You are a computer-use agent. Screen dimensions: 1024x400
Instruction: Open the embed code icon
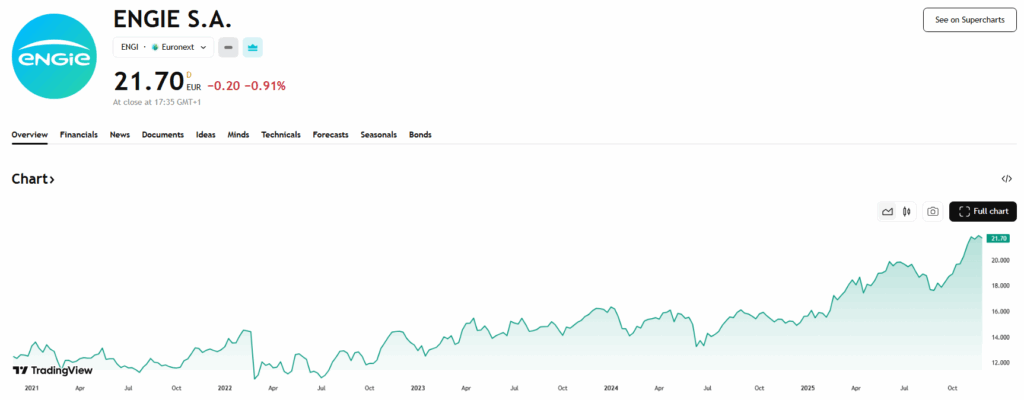1006,179
